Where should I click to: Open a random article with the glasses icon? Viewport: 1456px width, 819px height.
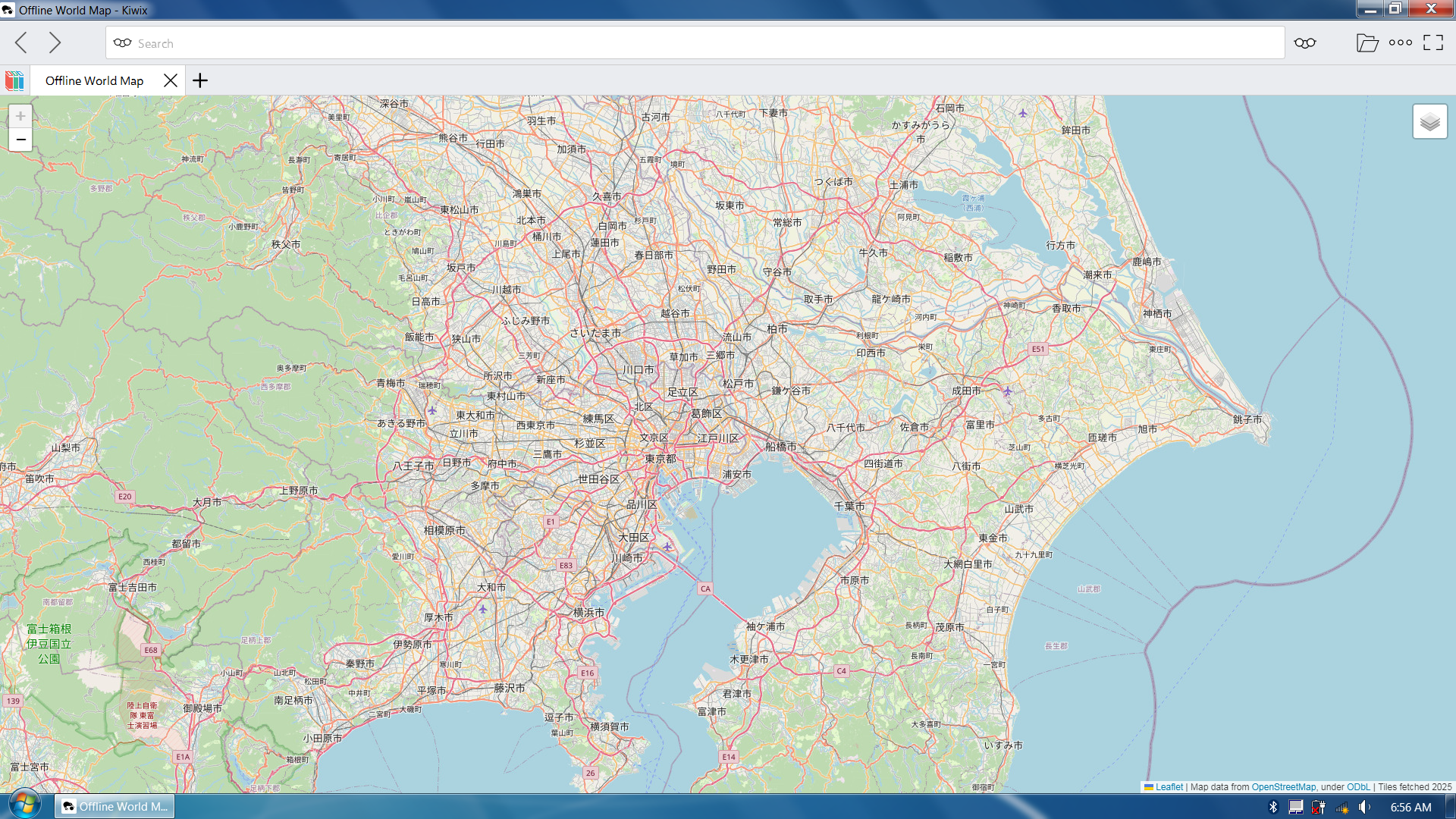pyautogui.click(x=1304, y=43)
